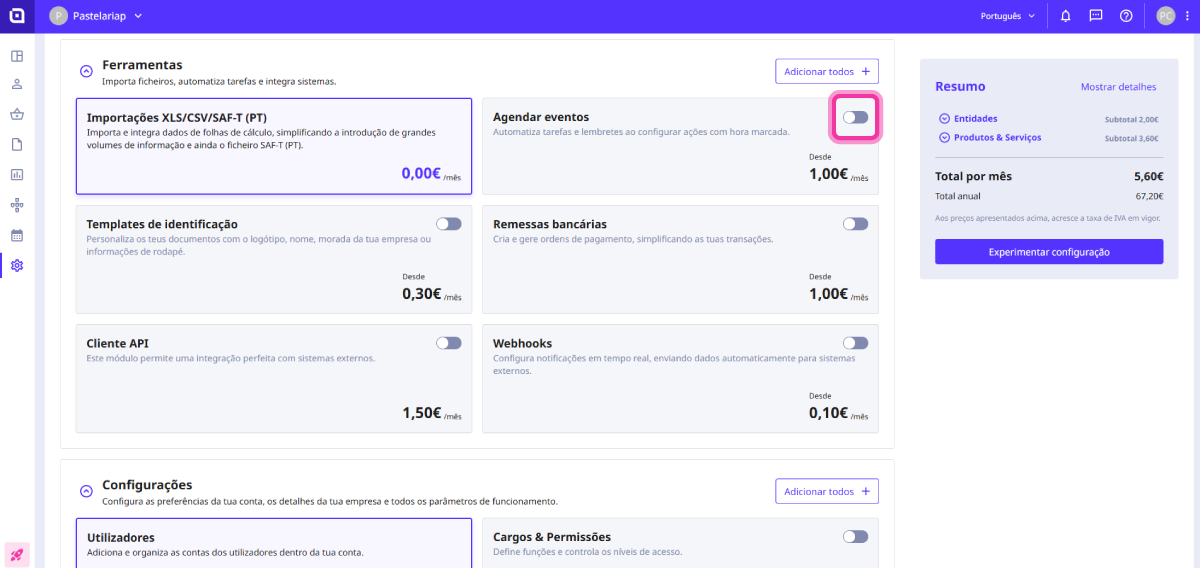
Task: Open the bar chart icon in sidebar
Action: tap(17, 175)
